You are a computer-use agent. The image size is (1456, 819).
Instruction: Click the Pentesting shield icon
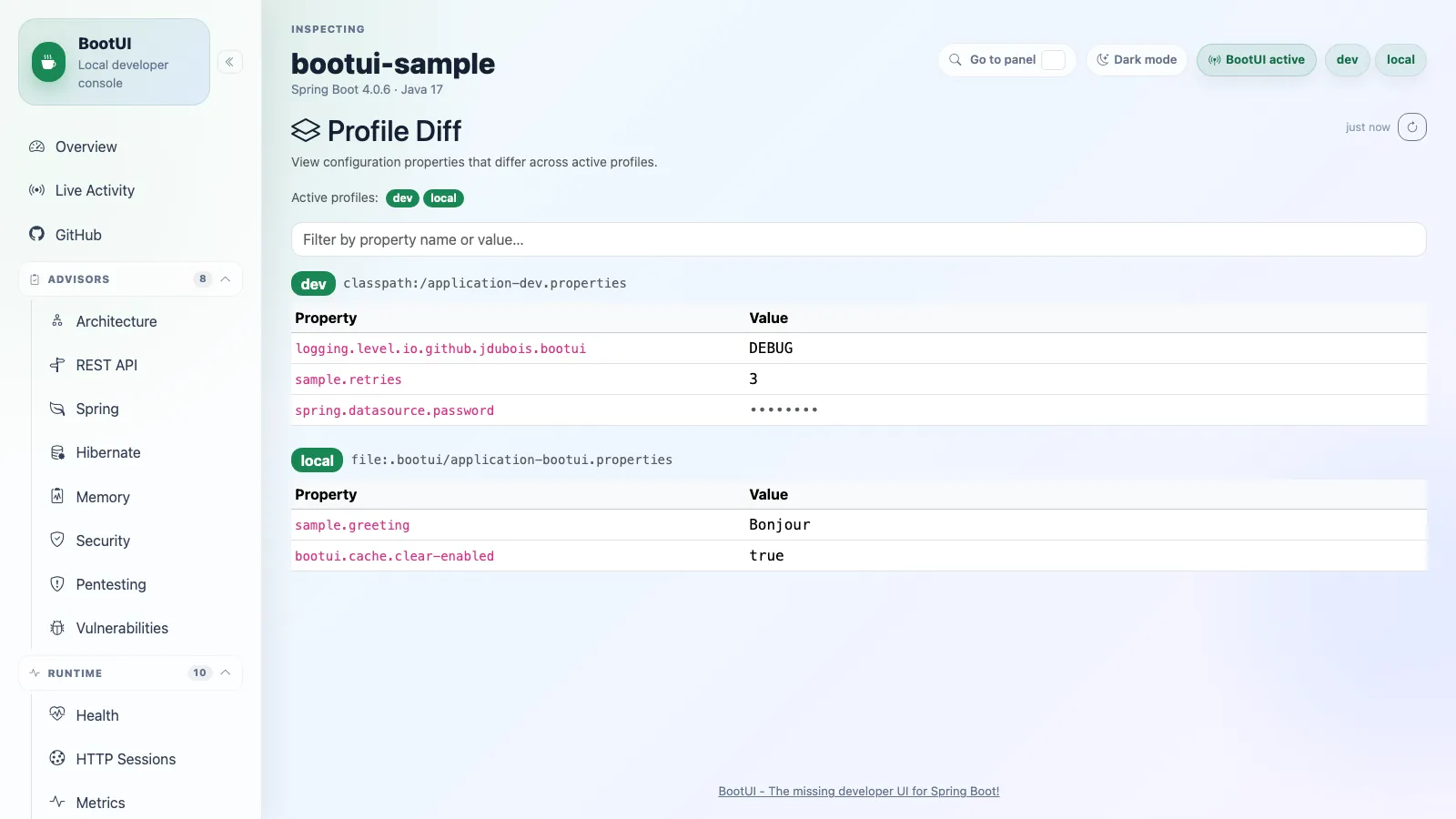pyautogui.click(x=57, y=583)
